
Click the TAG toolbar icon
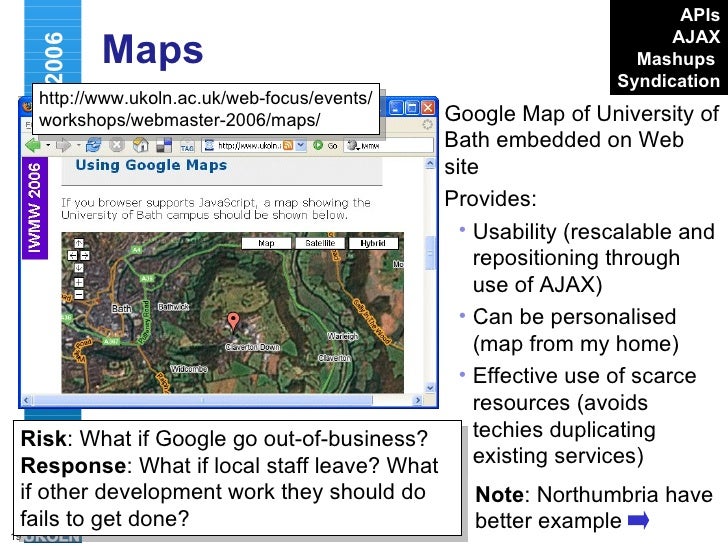point(187,146)
